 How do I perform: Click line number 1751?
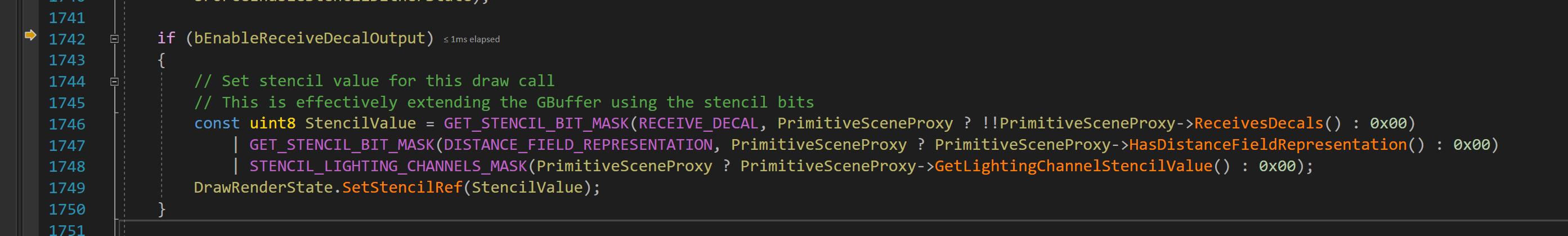(x=67, y=230)
